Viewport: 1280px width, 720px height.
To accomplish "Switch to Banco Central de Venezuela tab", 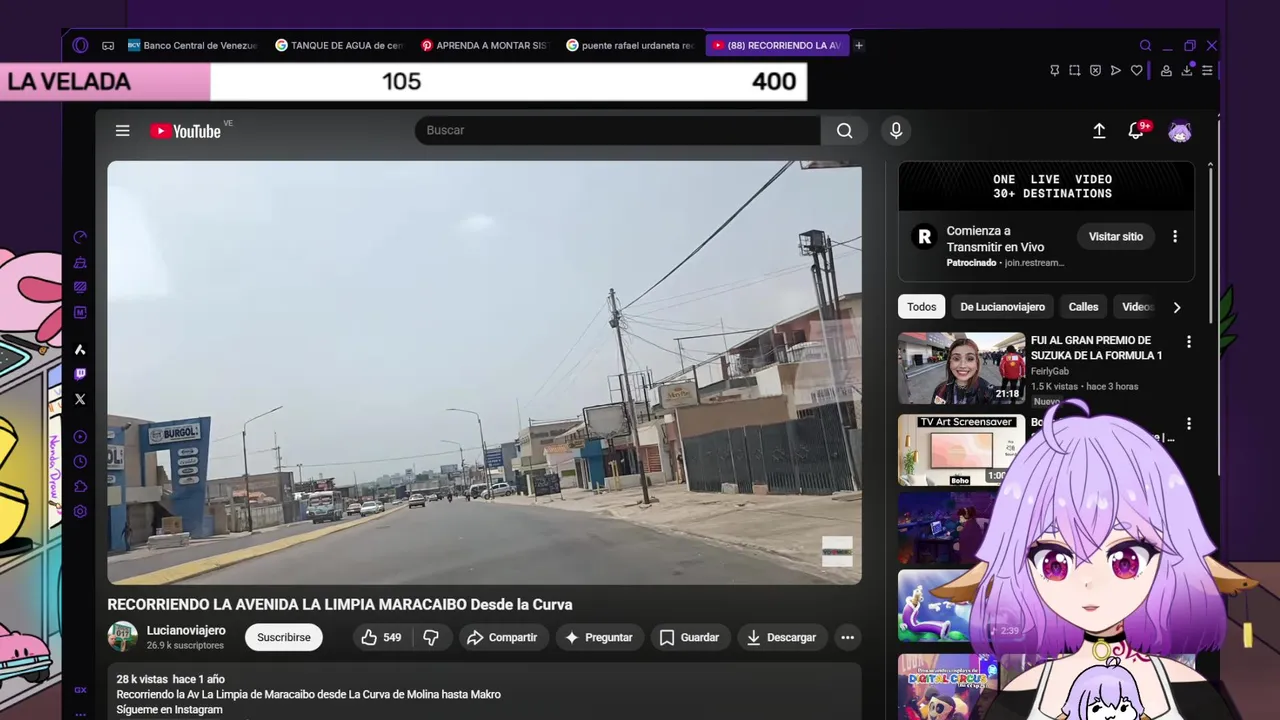I will point(193,45).
